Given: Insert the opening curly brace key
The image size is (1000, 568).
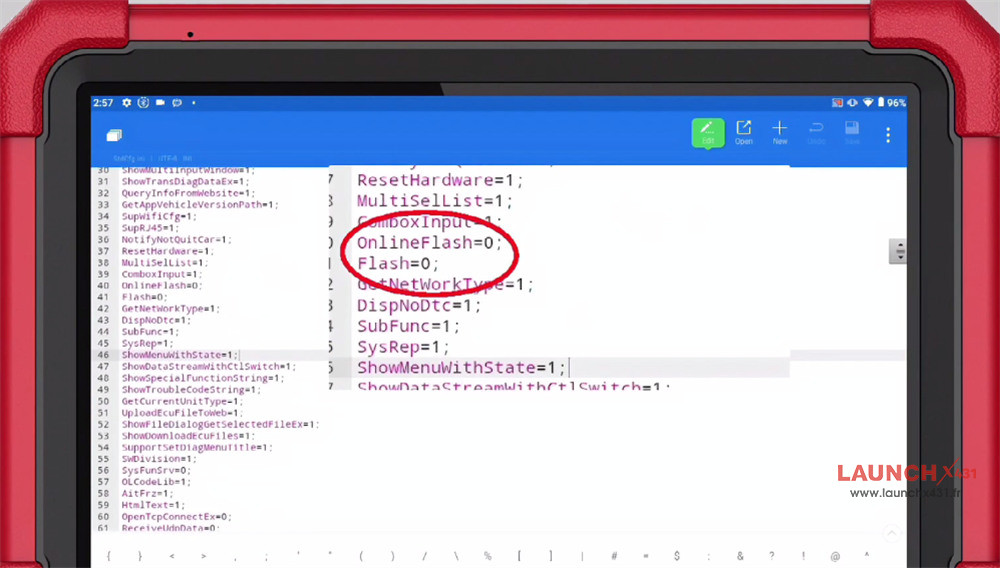Looking at the screenshot, I should coord(108,555).
